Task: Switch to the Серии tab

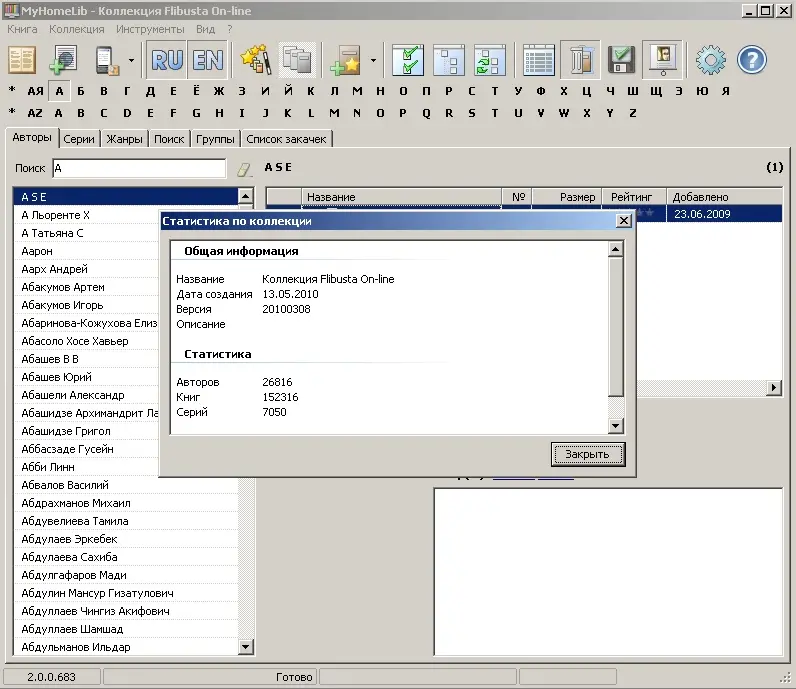Action: [x=79, y=139]
